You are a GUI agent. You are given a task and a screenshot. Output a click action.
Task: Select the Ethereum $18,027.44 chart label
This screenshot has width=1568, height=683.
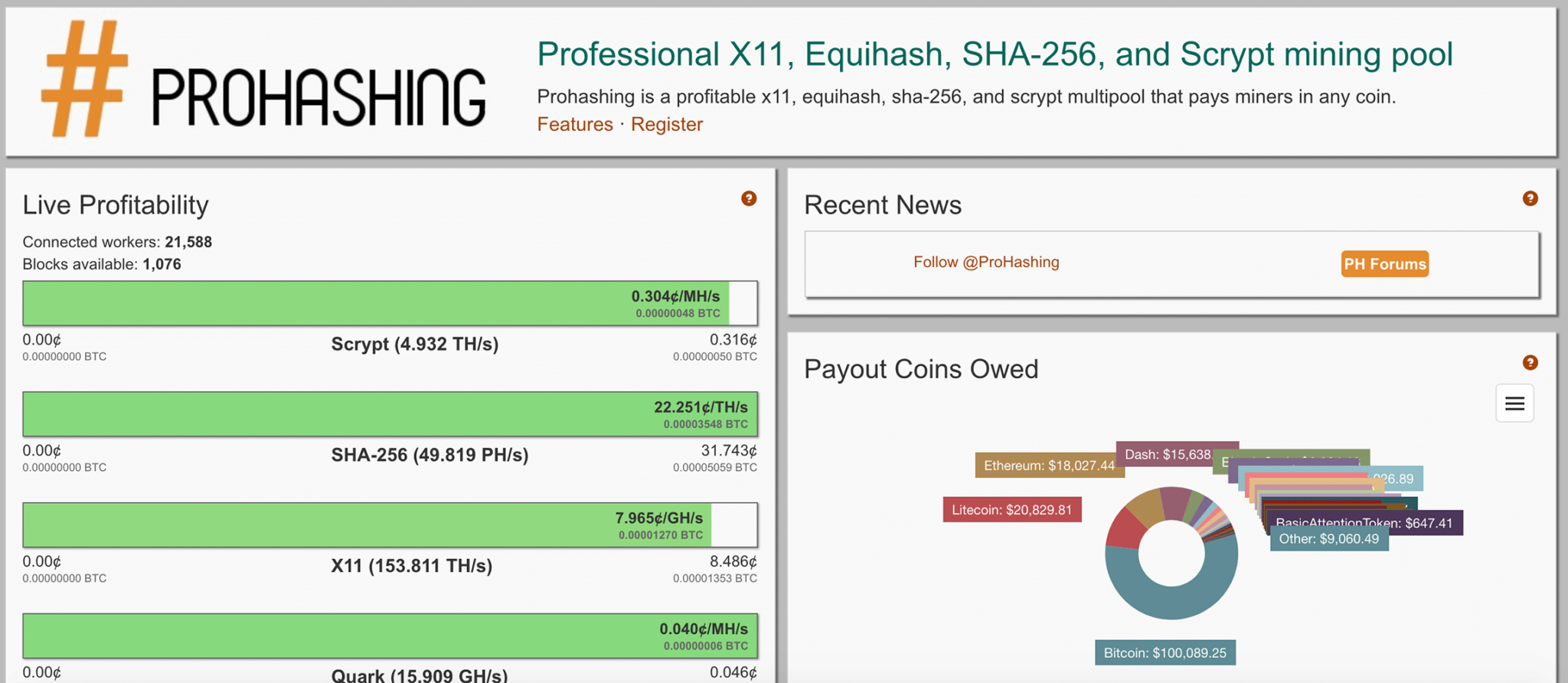1049,466
